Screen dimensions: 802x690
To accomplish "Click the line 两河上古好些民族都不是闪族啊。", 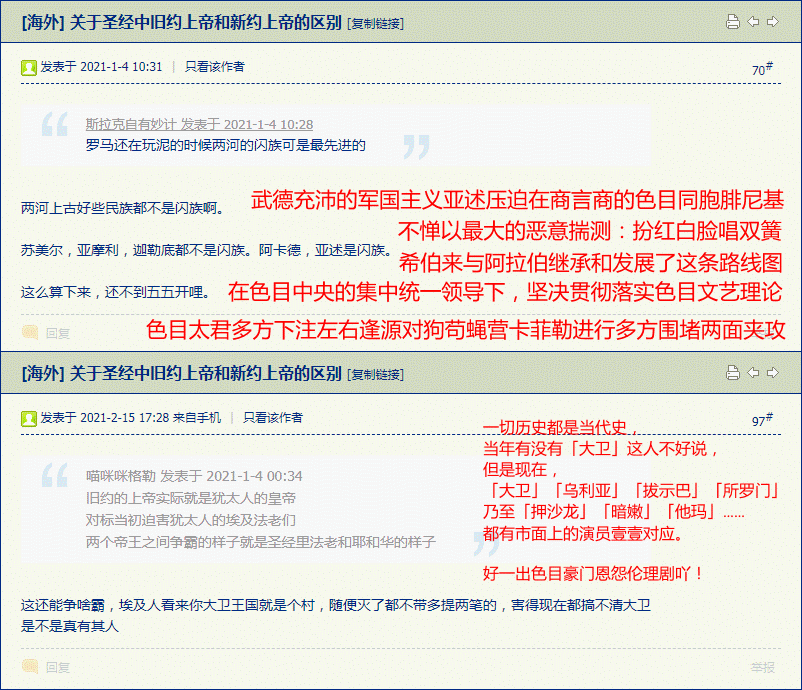I will pos(122,208).
